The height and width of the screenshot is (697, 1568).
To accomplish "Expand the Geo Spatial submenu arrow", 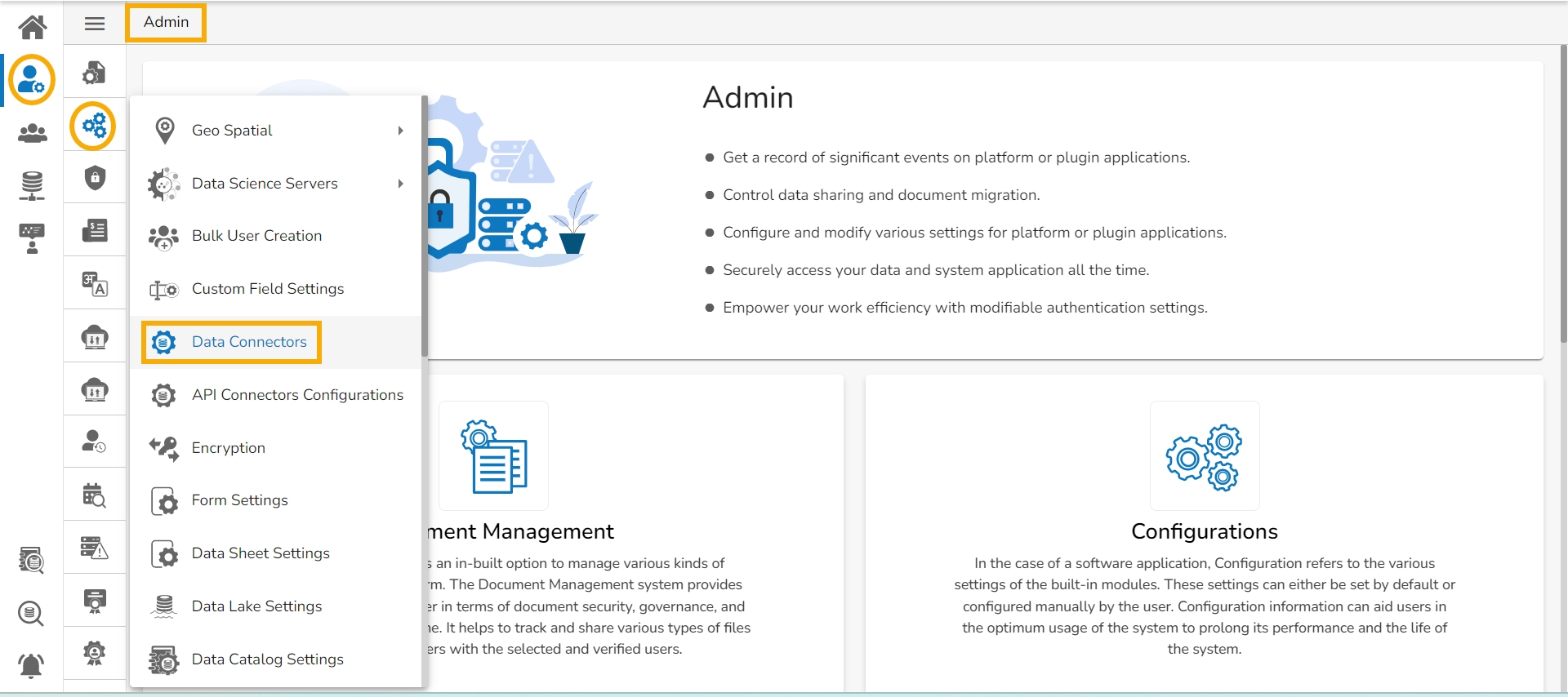I will coord(401,131).
